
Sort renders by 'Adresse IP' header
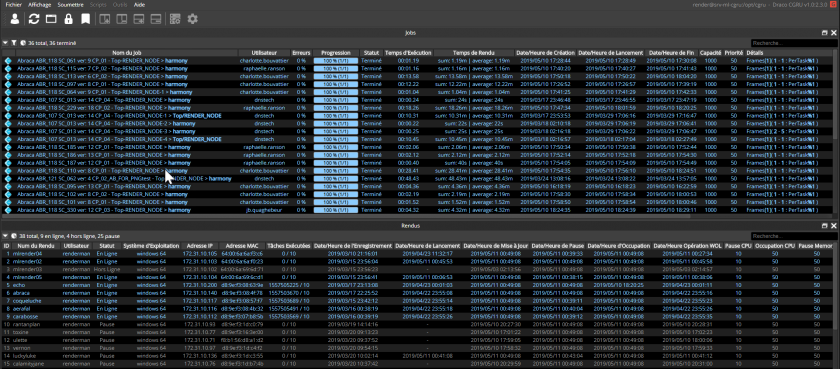200,246
